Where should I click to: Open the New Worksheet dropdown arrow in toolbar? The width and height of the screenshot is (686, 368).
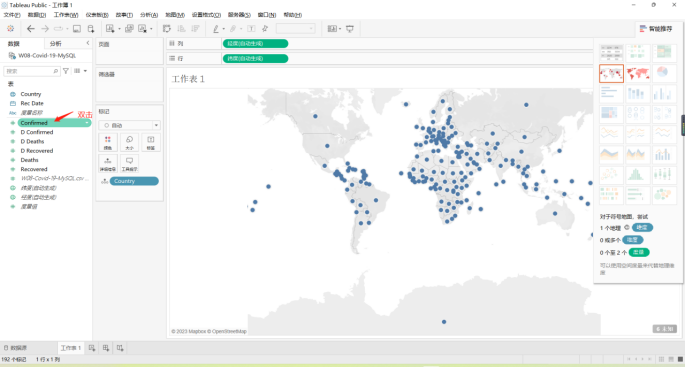(x=119, y=29)
